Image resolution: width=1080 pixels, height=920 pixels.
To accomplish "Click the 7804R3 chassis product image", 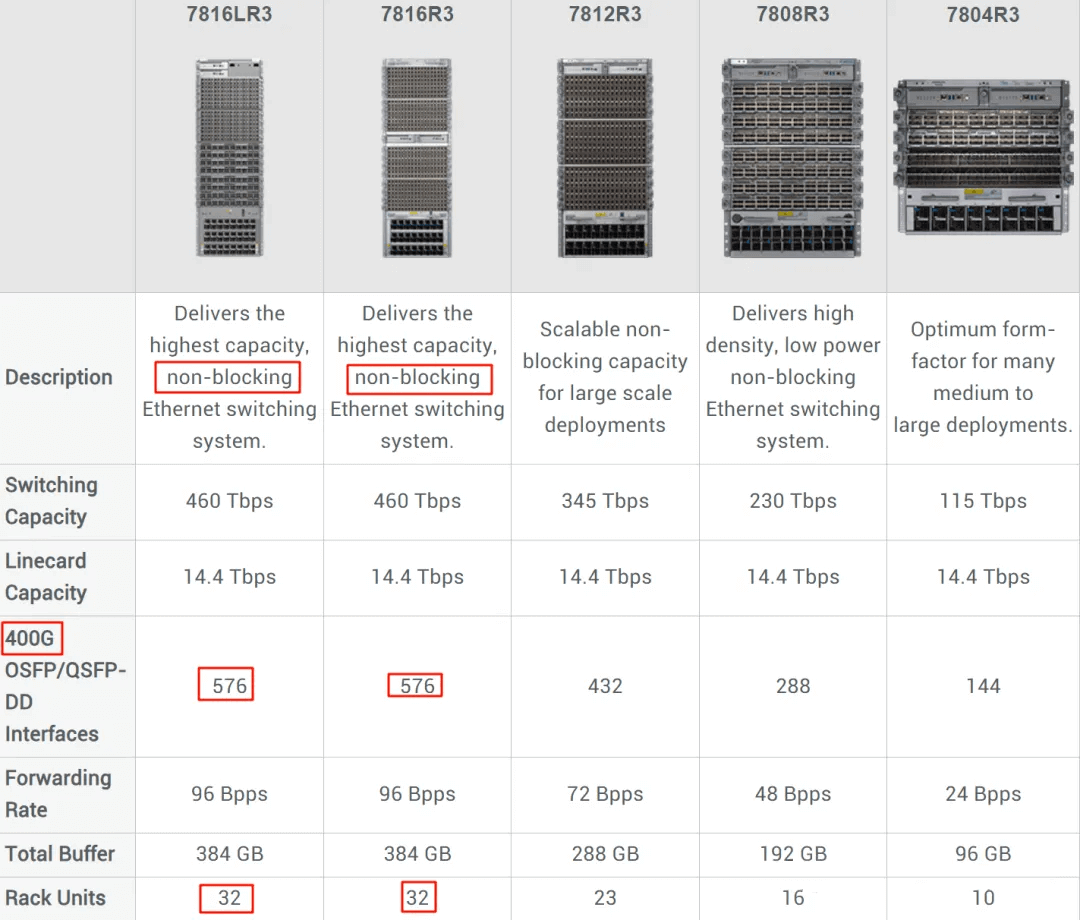I will pos(983,157).
